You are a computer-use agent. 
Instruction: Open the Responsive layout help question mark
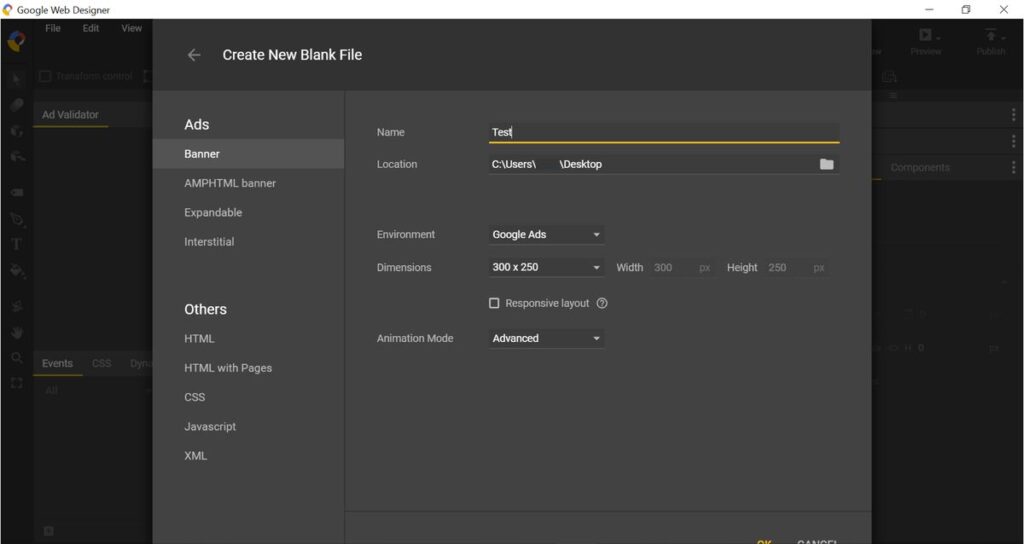tap(602, 303)
